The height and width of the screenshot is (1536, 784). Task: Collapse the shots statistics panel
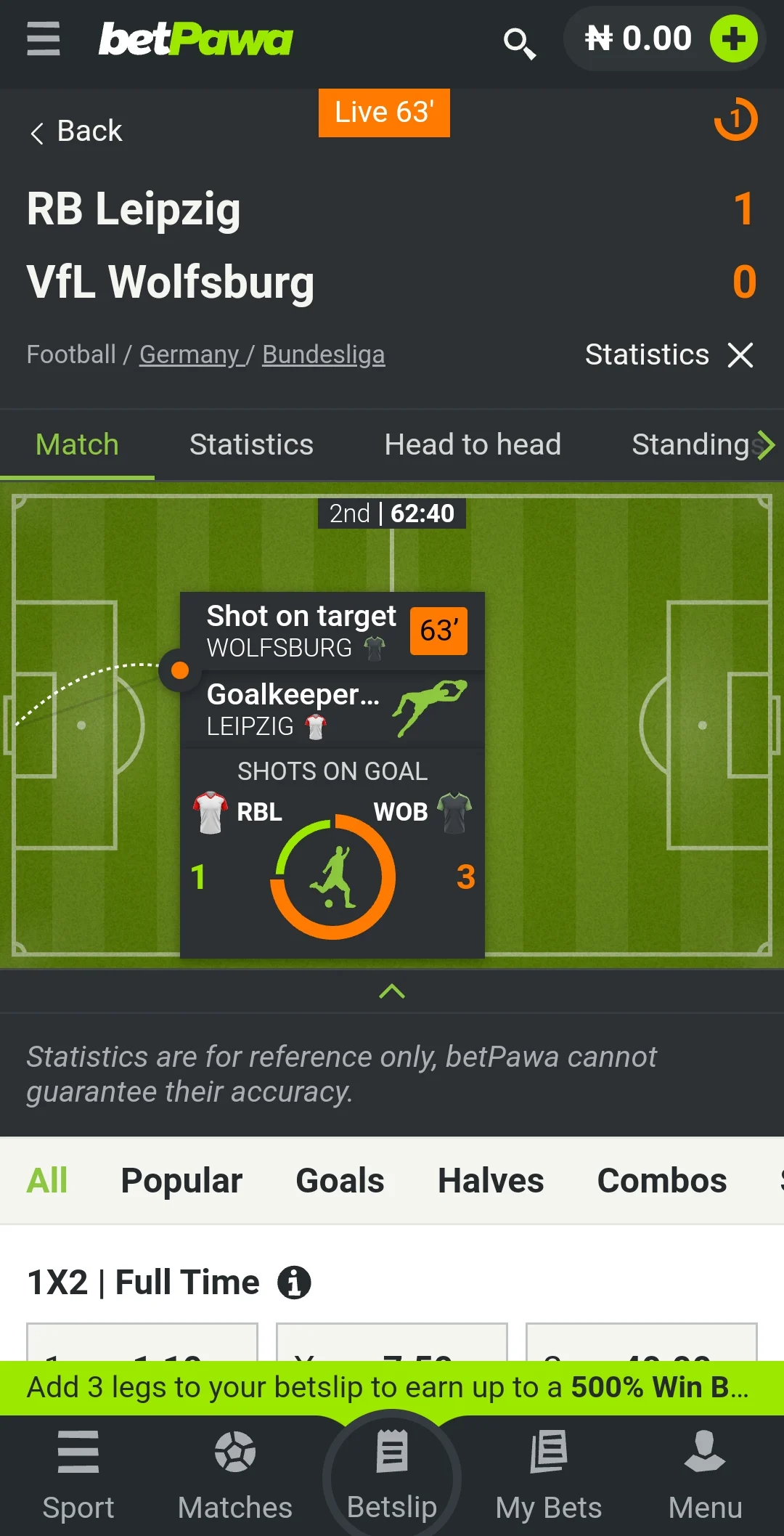pos(391,991)
